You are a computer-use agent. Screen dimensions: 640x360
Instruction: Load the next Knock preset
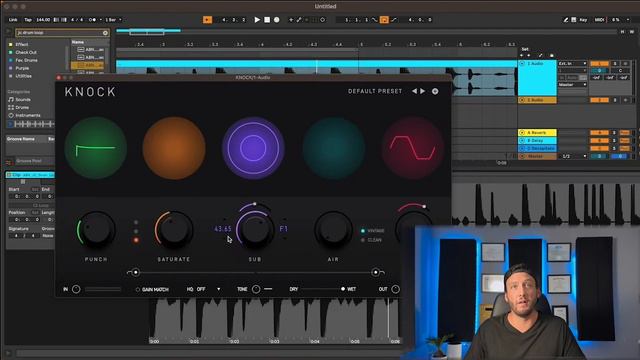[423, 91]
